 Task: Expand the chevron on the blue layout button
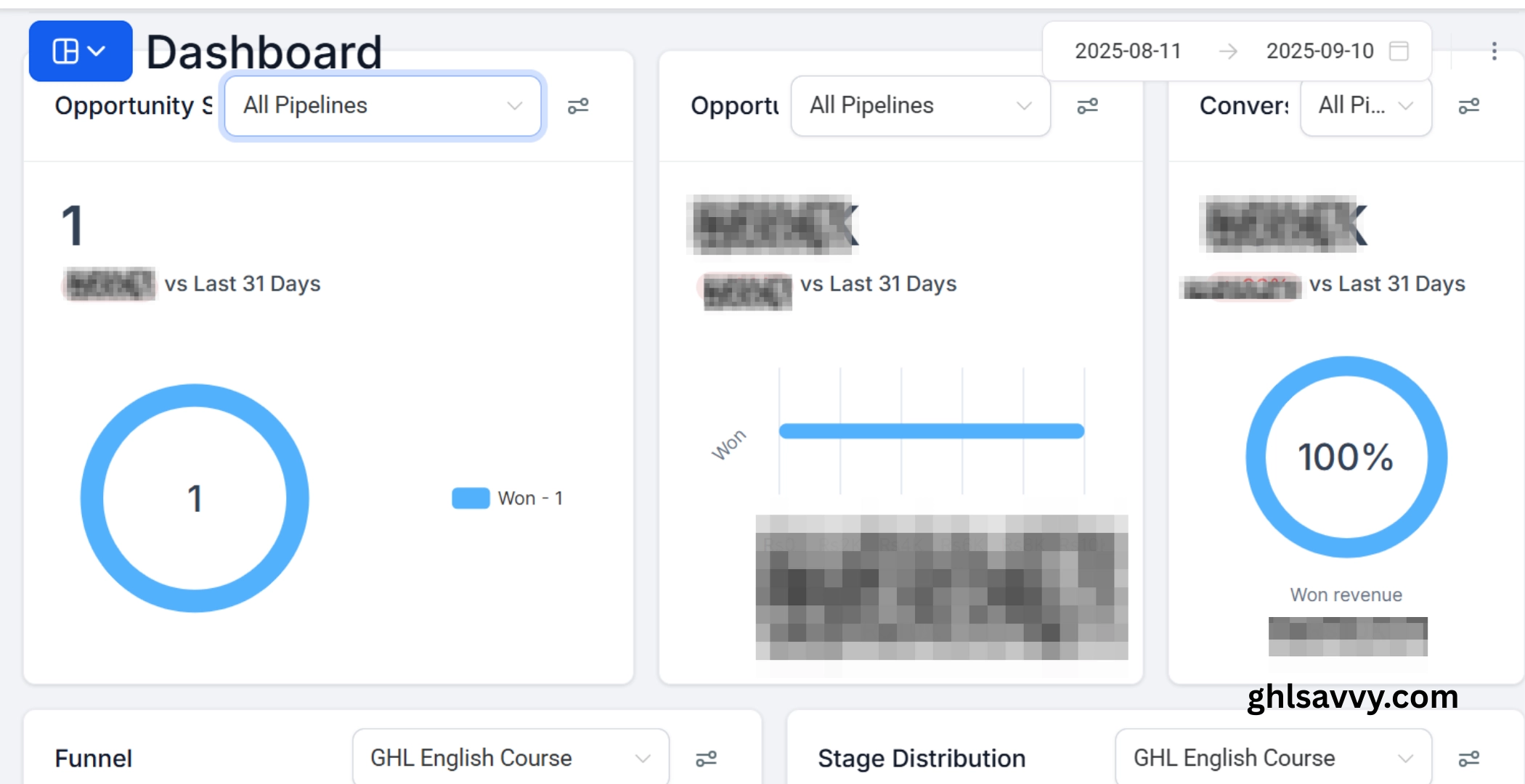point(97,51)
